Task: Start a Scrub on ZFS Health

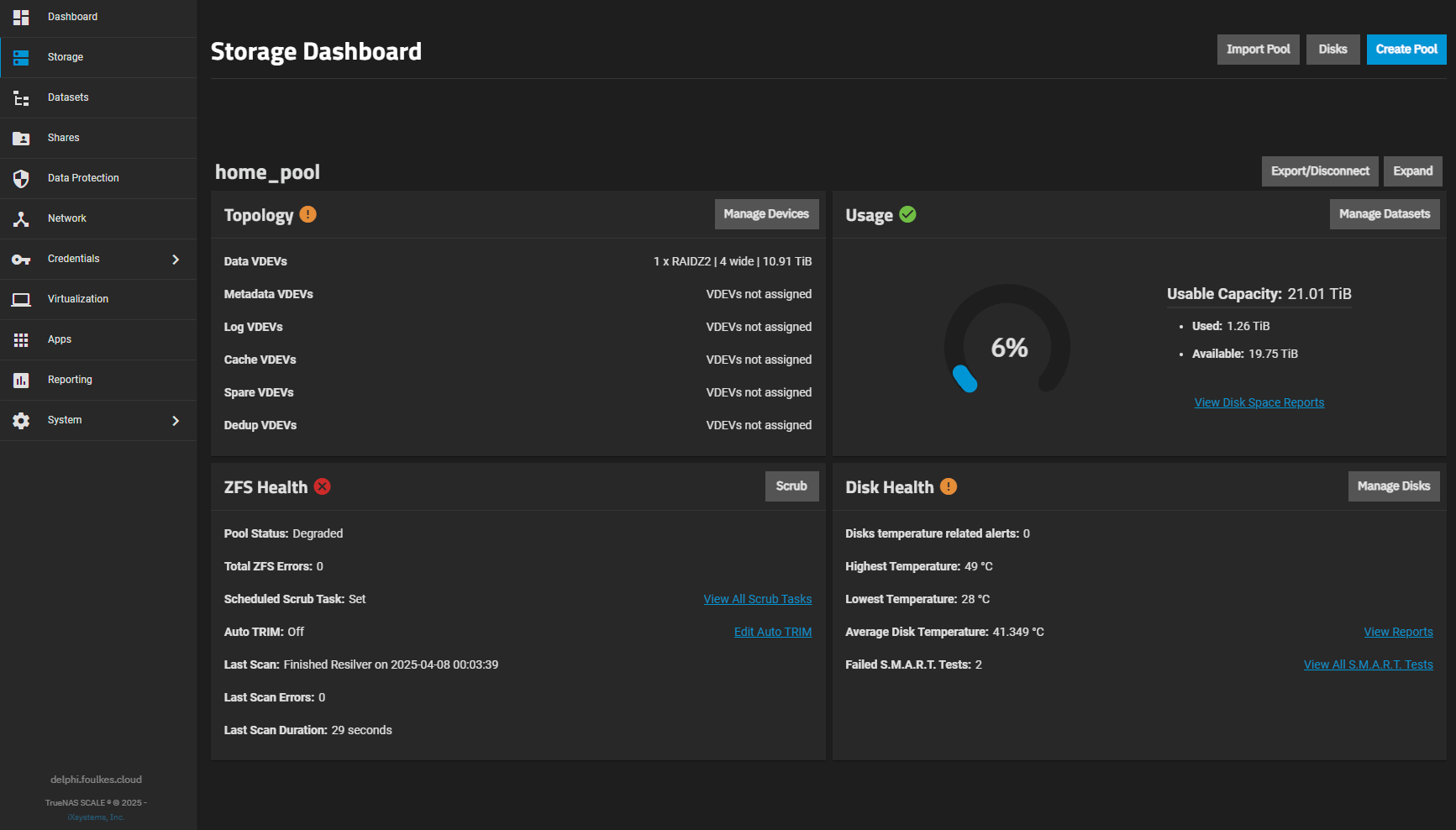Action: click(x=791, y=486)
